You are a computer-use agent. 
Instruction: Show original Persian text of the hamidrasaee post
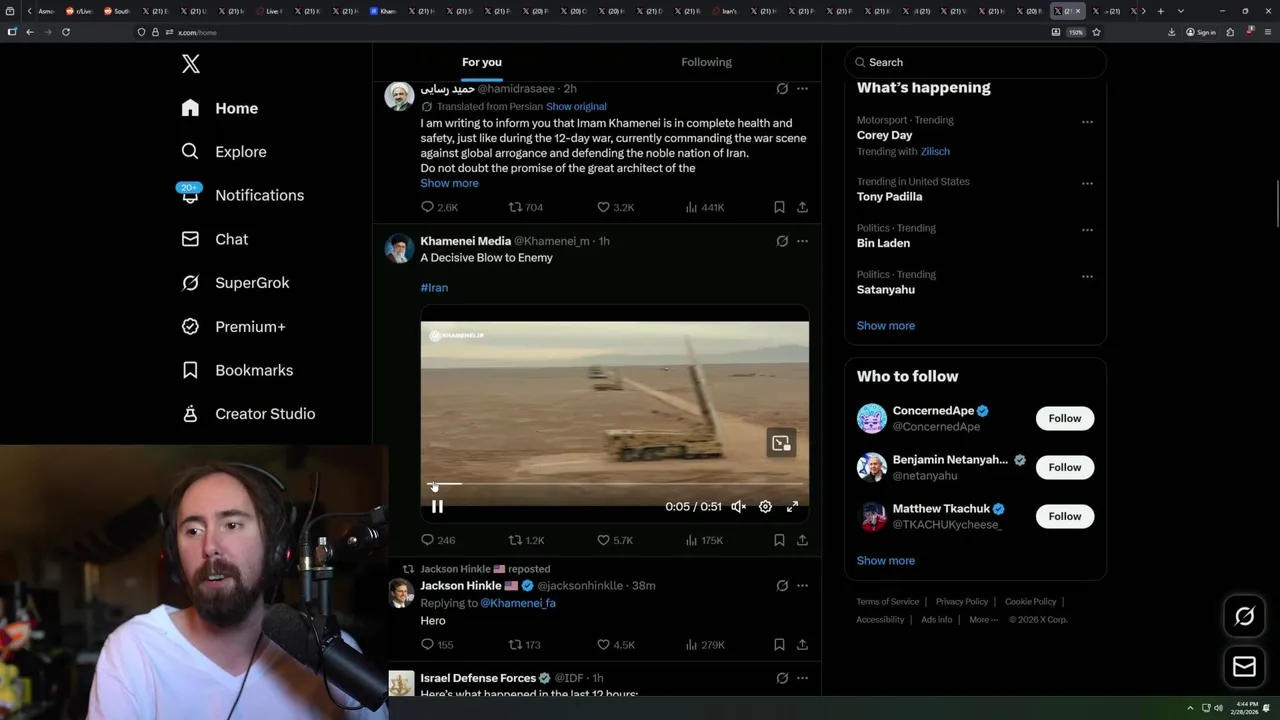tap(576, 106)
